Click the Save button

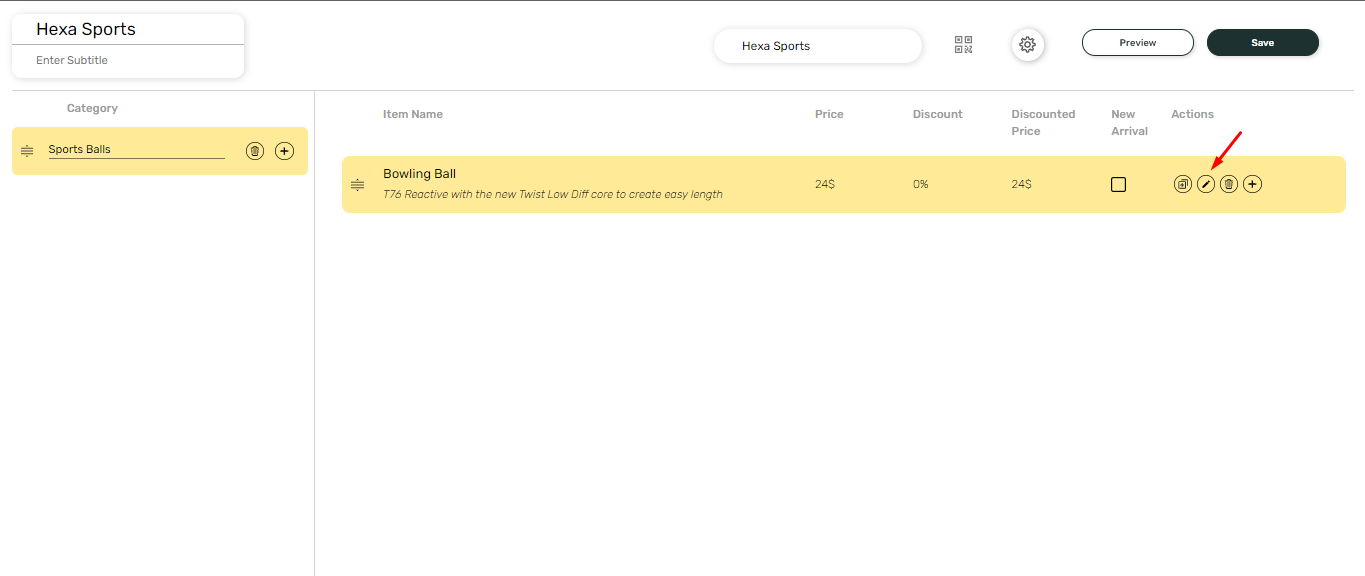tap(1262, 43)
